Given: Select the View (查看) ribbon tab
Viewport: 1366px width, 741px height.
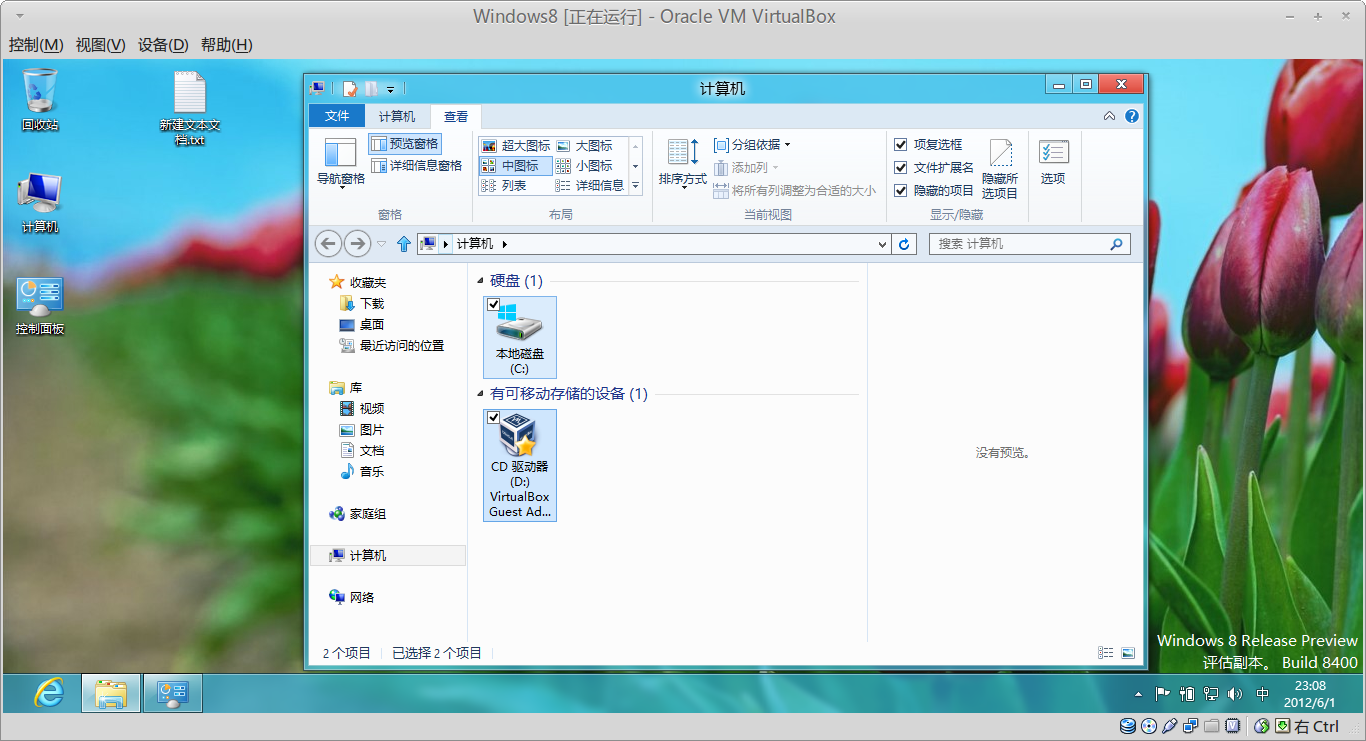Looking at the screenshot, I should click(x=456, y=116).
